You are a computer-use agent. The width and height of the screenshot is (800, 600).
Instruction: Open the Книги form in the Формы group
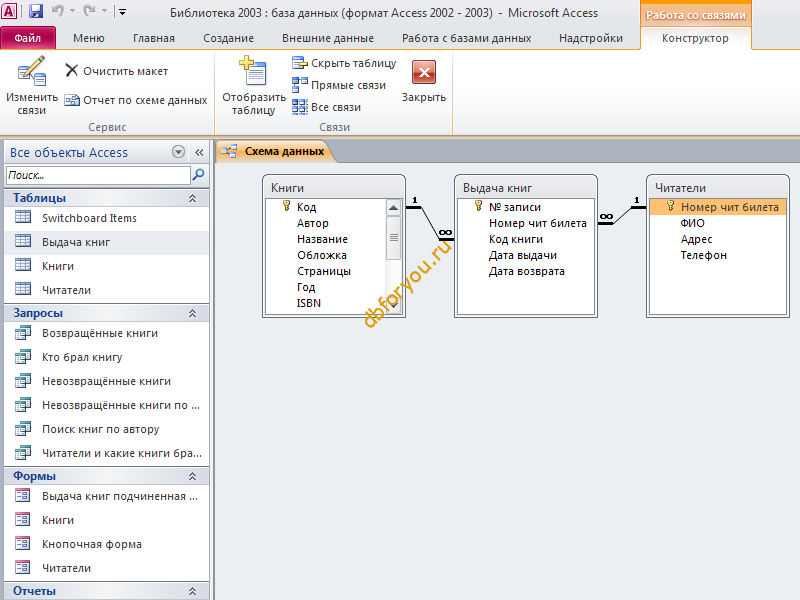click(107, 520)
